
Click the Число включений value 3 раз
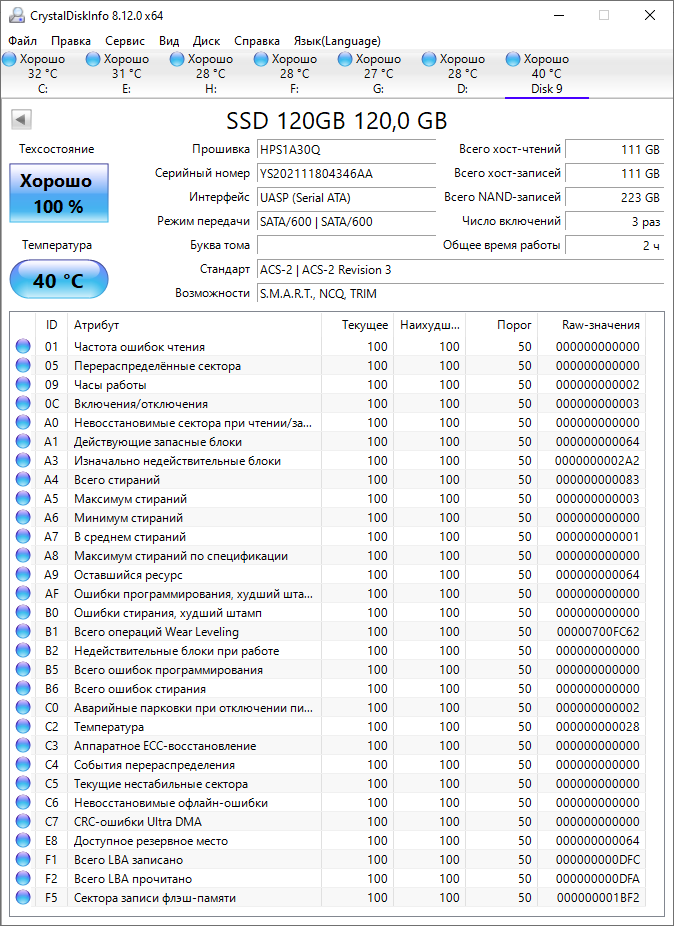point(614,222)
